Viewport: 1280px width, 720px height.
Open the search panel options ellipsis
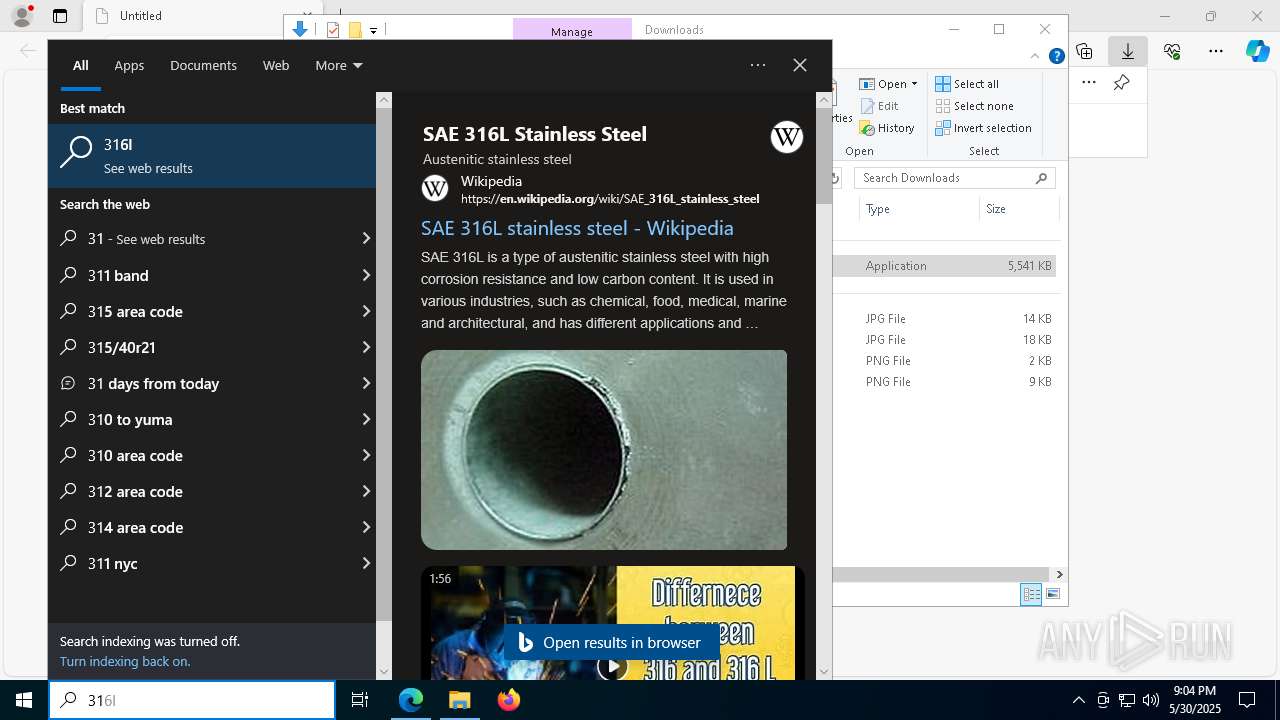(758, 65)
